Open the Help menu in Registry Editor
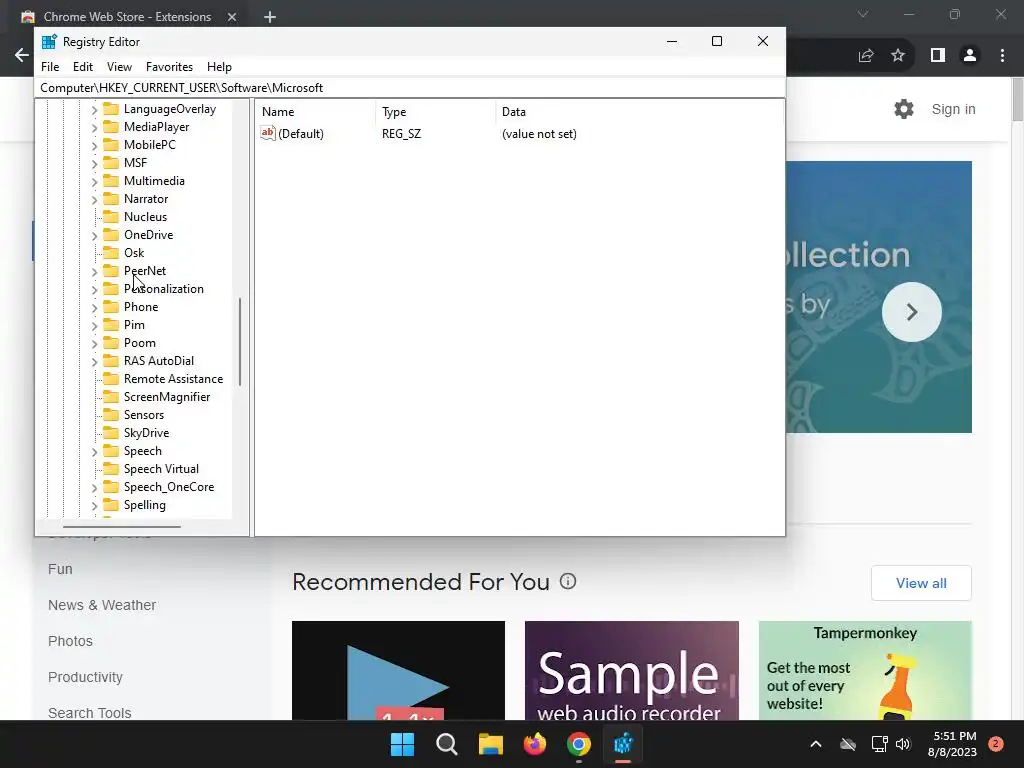The width and height of the screenshot is (1024, 768). (x=219, y=67)
